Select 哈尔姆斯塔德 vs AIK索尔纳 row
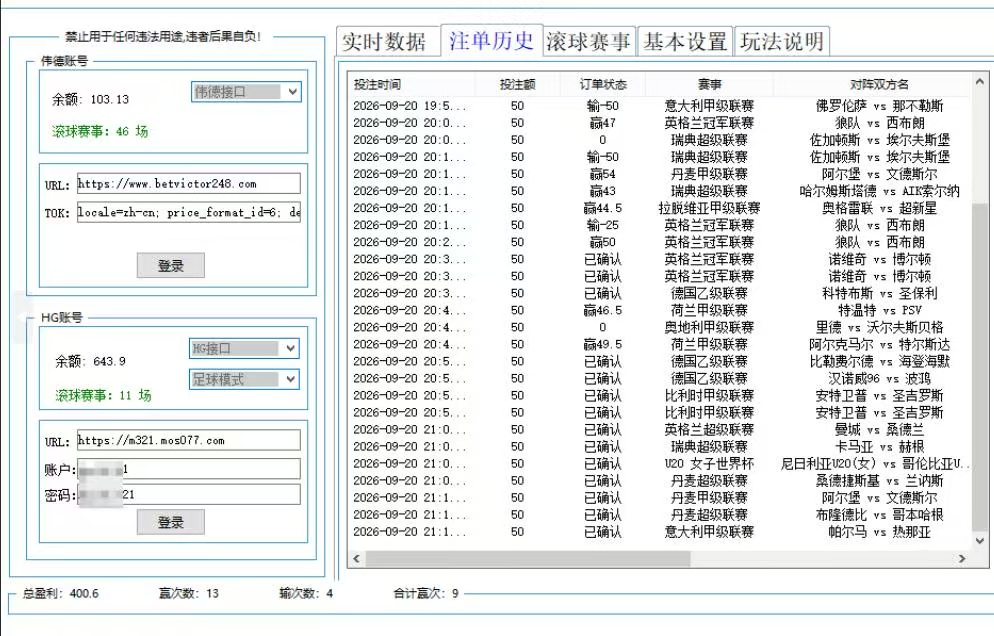 (x=659, y=191)
